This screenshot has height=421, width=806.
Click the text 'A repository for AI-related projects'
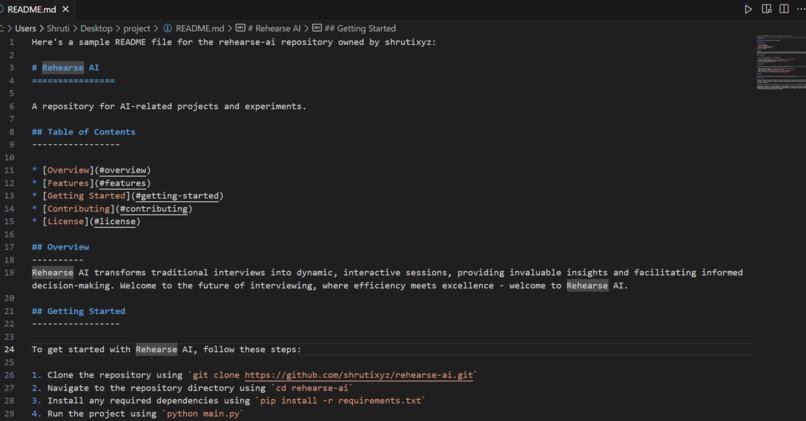point(125,106)
